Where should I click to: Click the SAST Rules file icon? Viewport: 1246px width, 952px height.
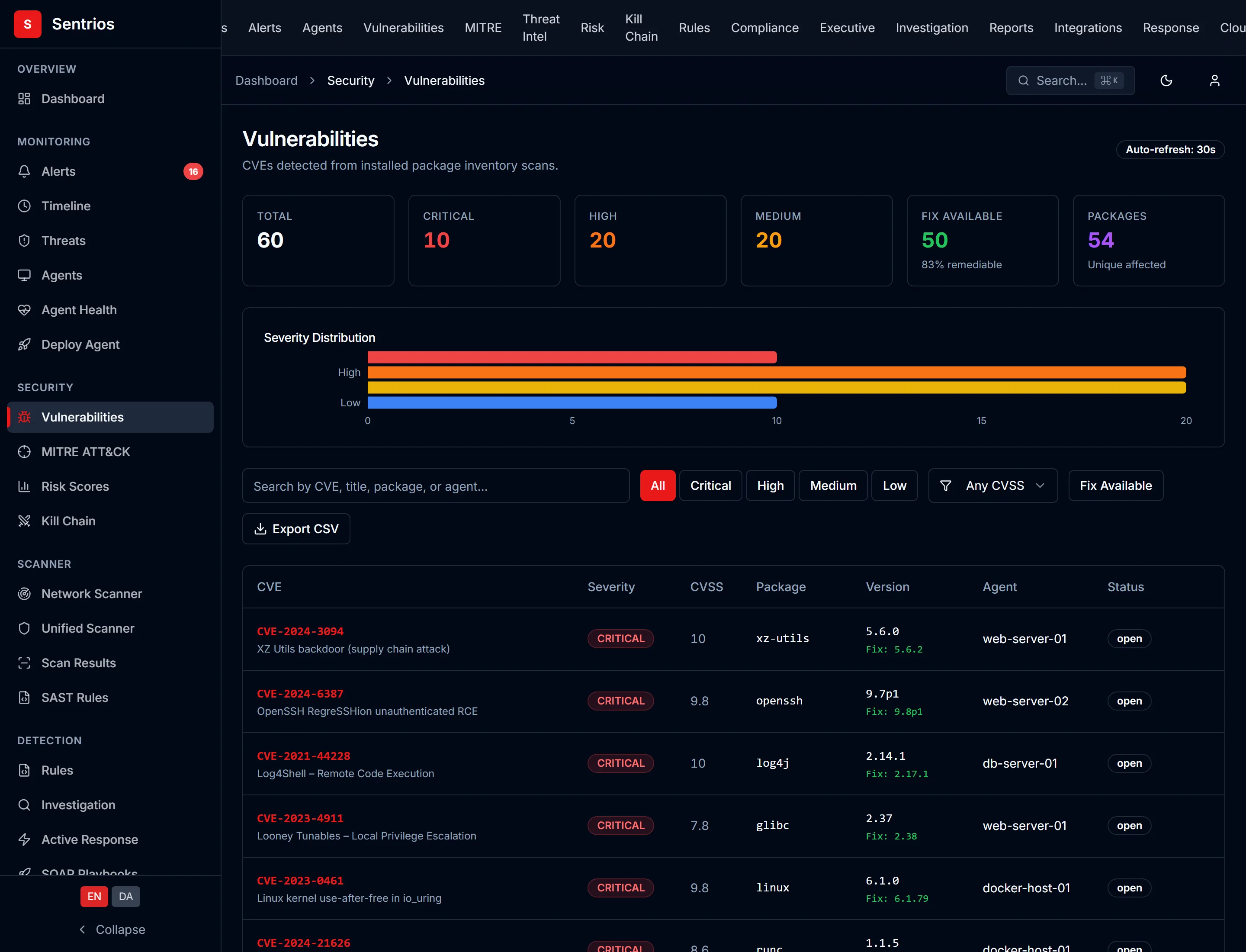click(24, 698)
